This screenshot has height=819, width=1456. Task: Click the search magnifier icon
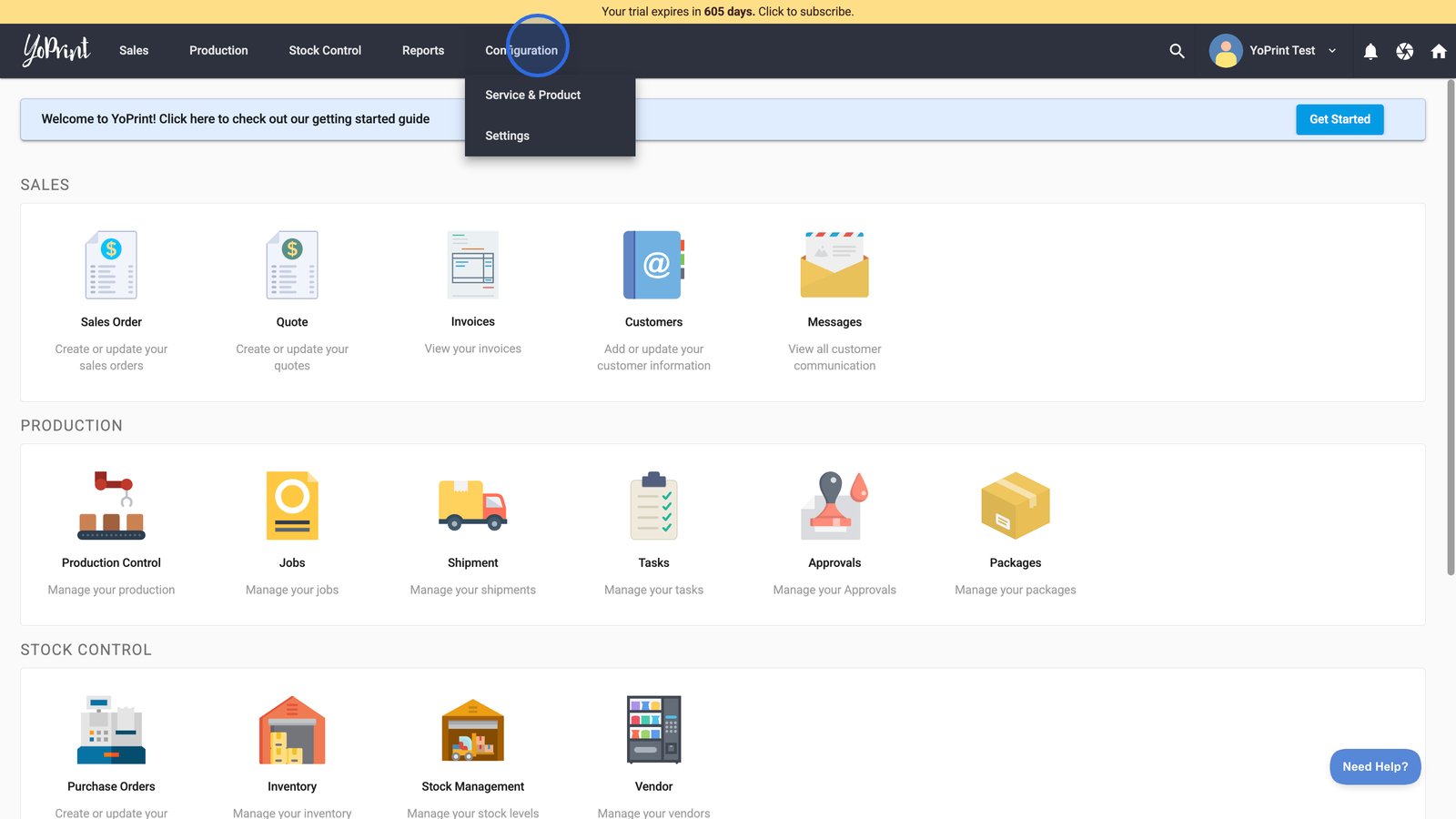pos(1177,51)
